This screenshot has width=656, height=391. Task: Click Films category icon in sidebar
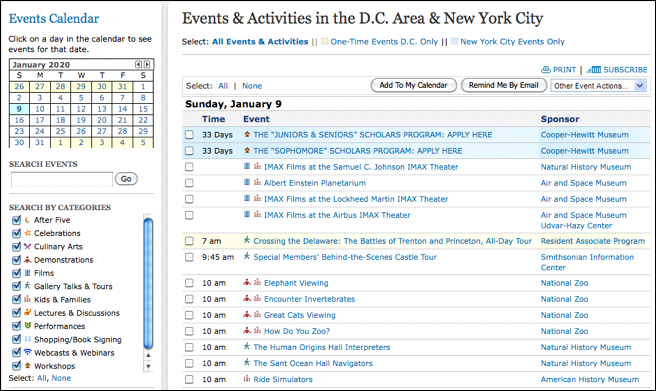(28, 273)
